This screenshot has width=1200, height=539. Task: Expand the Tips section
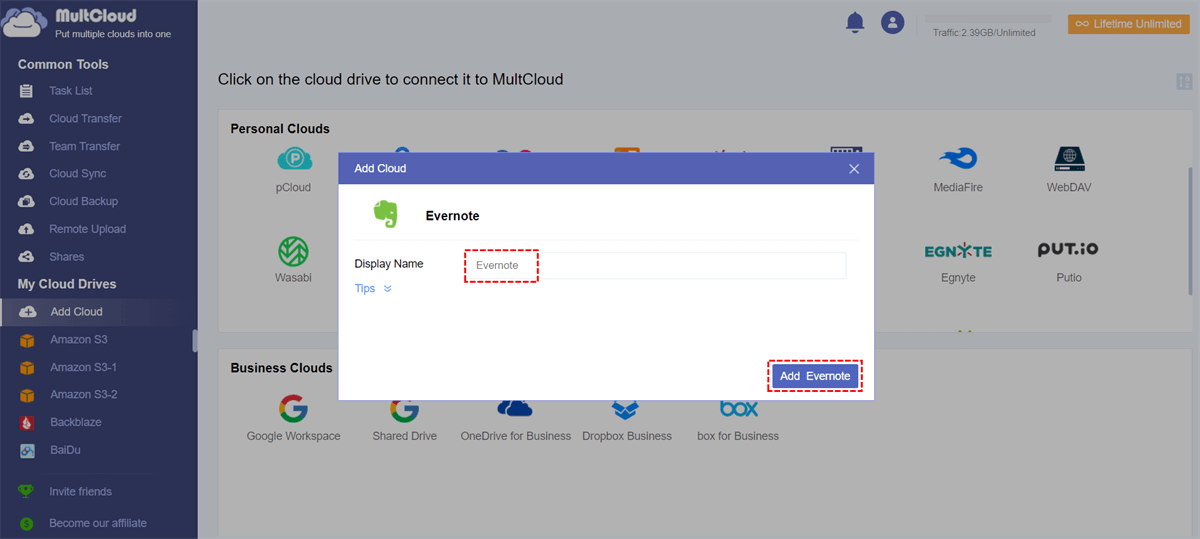(x=373, y=288)
